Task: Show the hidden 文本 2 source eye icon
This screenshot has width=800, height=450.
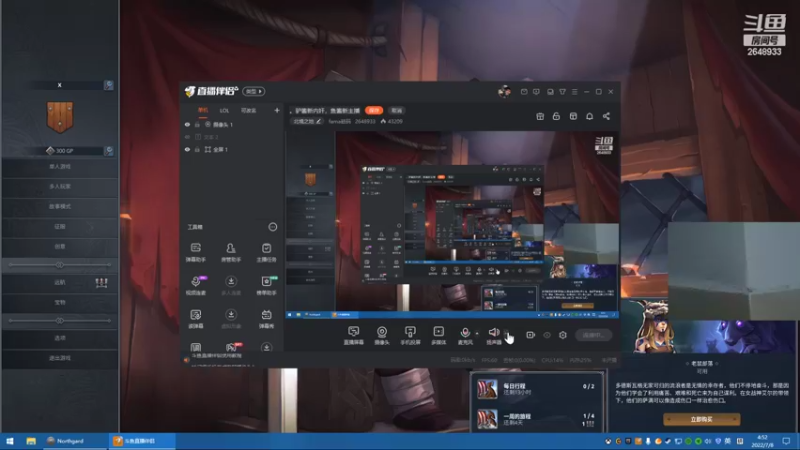Action: [x=187, y=137]
